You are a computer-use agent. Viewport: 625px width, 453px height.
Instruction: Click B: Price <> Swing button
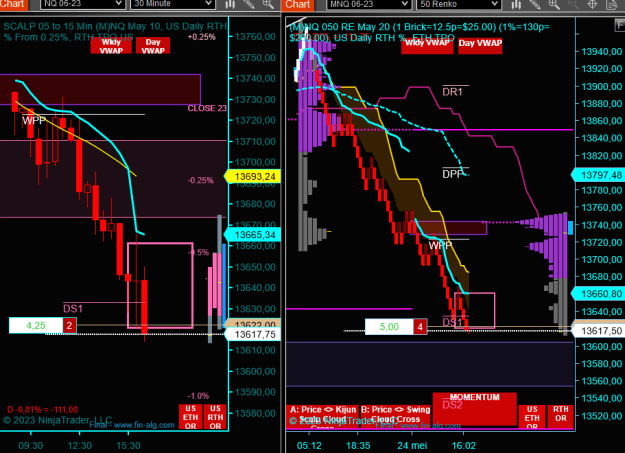pos(395,416)
